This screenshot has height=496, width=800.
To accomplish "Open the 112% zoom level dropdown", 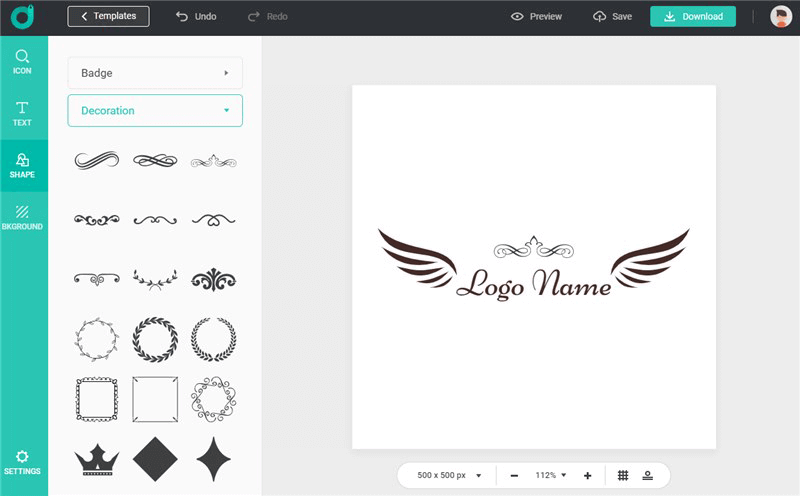I will pyautogui.click(x=550, y=475).
